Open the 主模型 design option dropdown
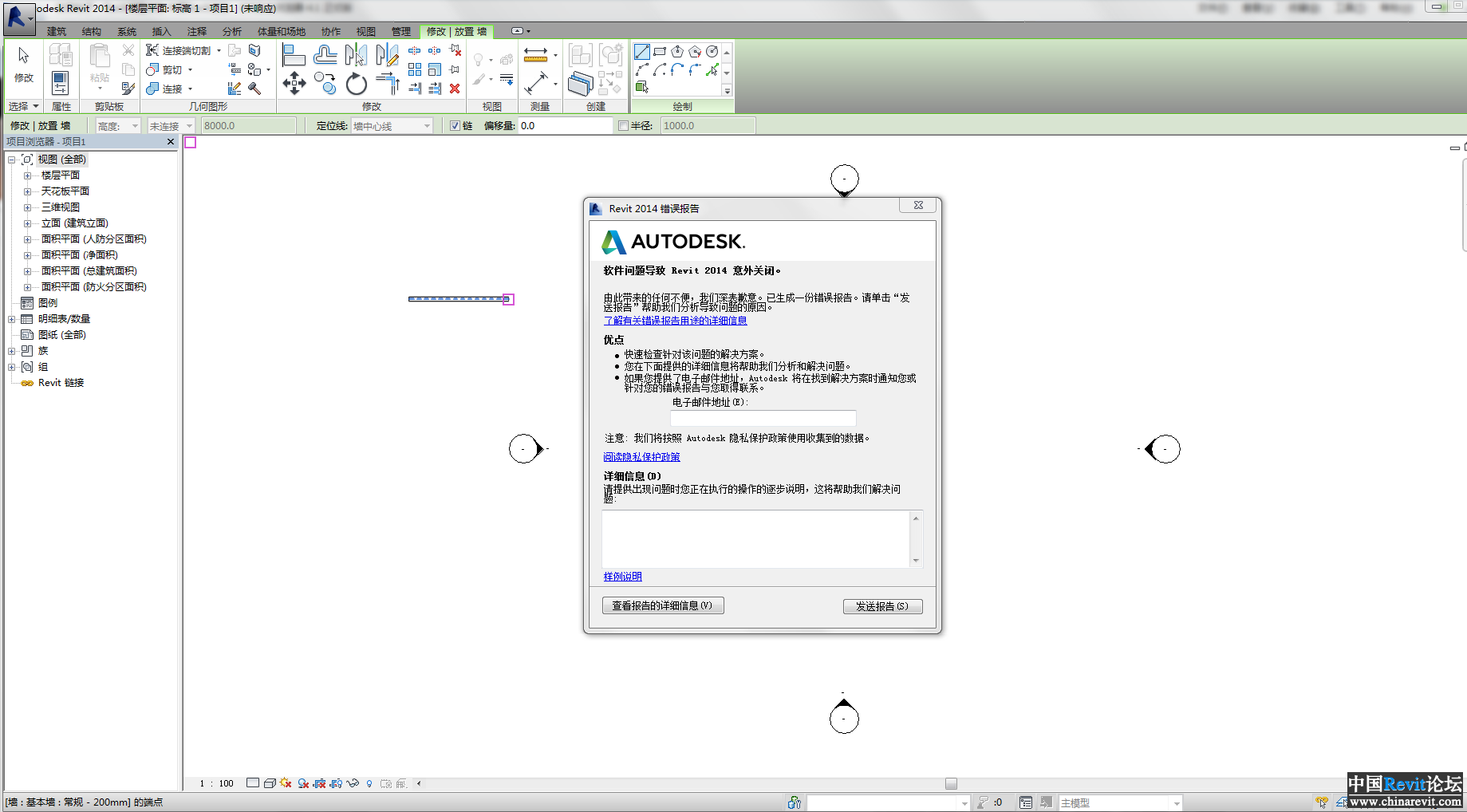Screen dimensions: 1467x812 click(1120, 803)
